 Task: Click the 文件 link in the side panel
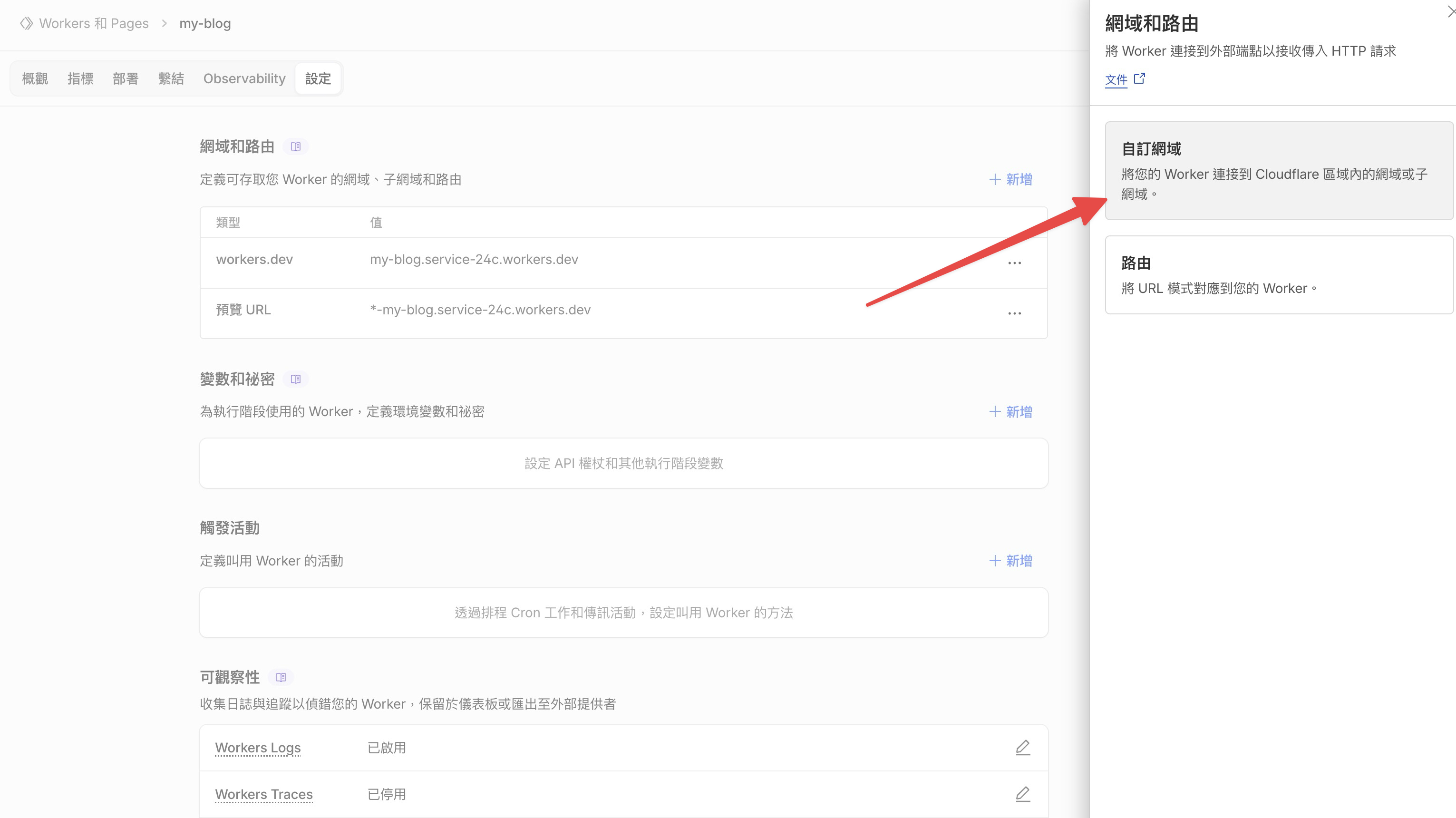click(x=1116, y=80)
